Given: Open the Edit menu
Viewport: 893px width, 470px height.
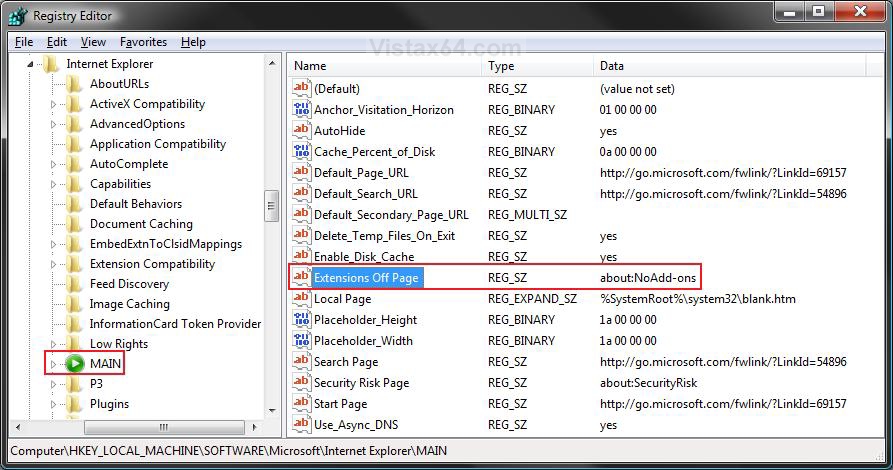Looking at the screenshot, I should tap(57, 42).
